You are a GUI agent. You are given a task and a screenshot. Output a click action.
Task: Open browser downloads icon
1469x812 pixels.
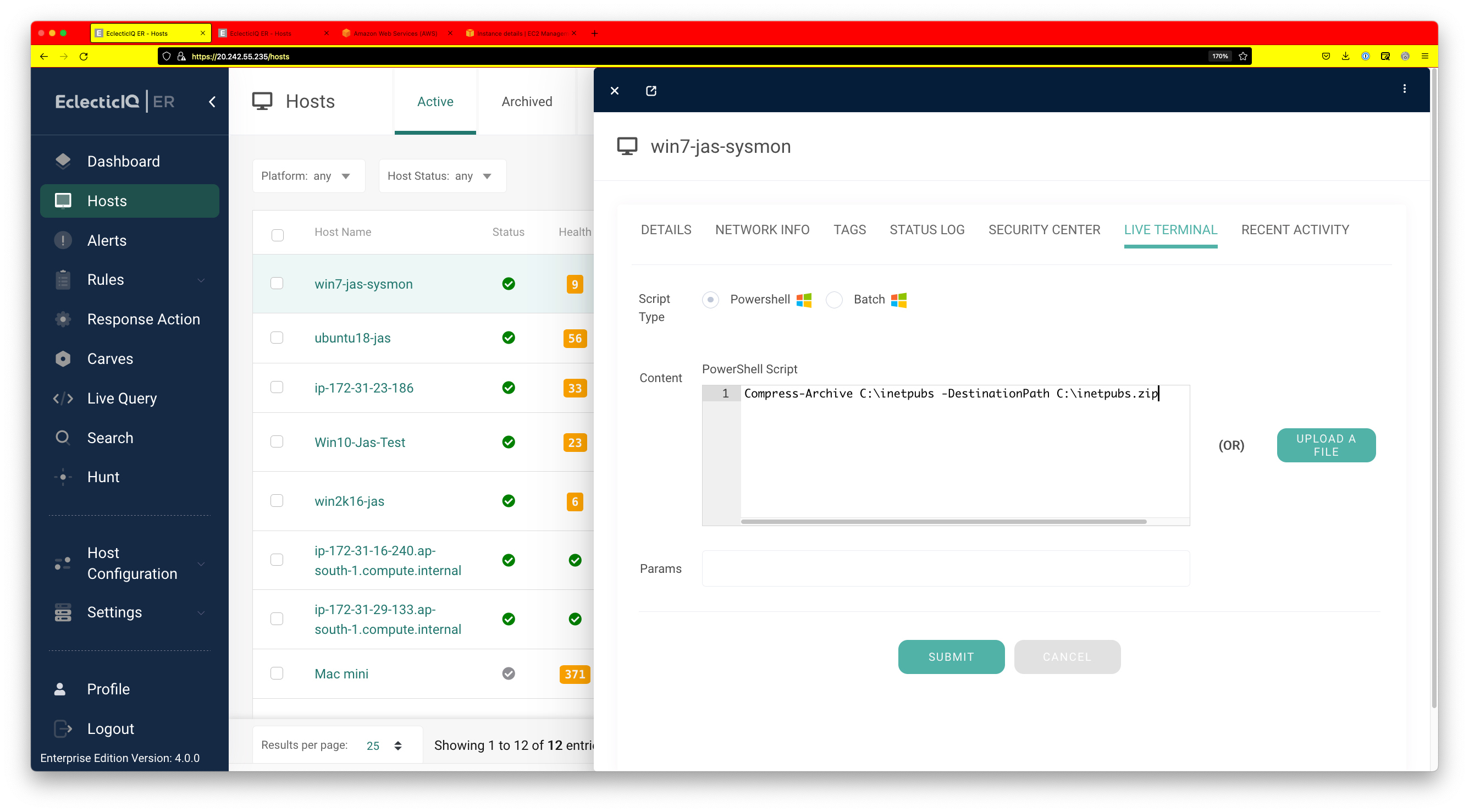click(1345, 57)
